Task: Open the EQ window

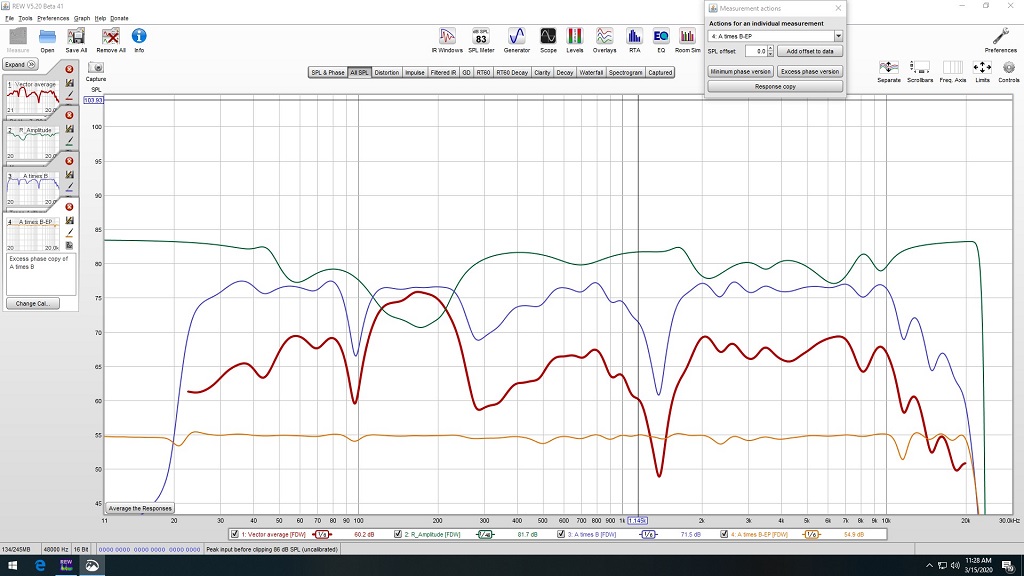Action: [x=661, y=37]
